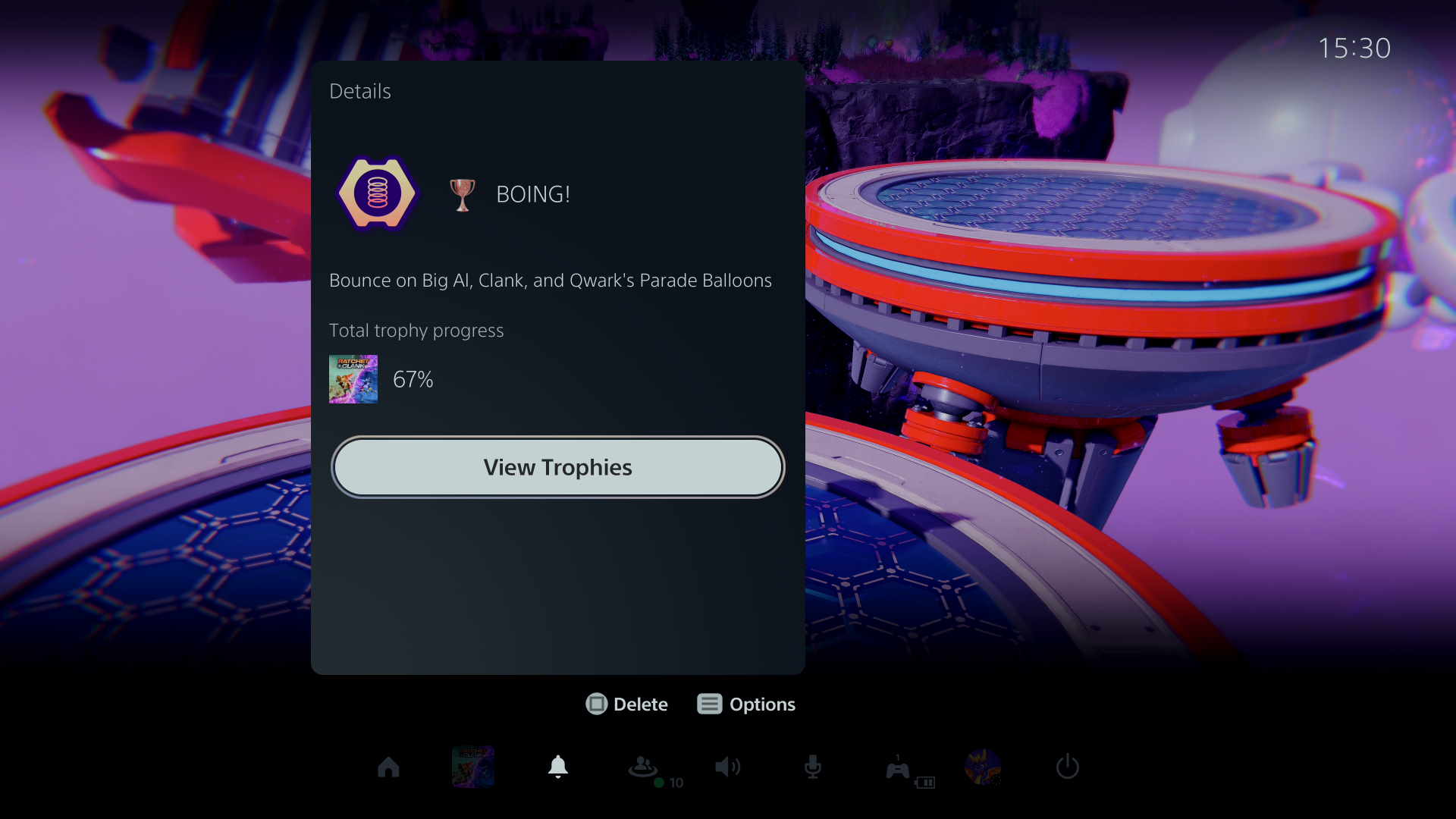1456x819 pixels.
Task: Click the BOING! trophy icon
Action: click(377, 193)
